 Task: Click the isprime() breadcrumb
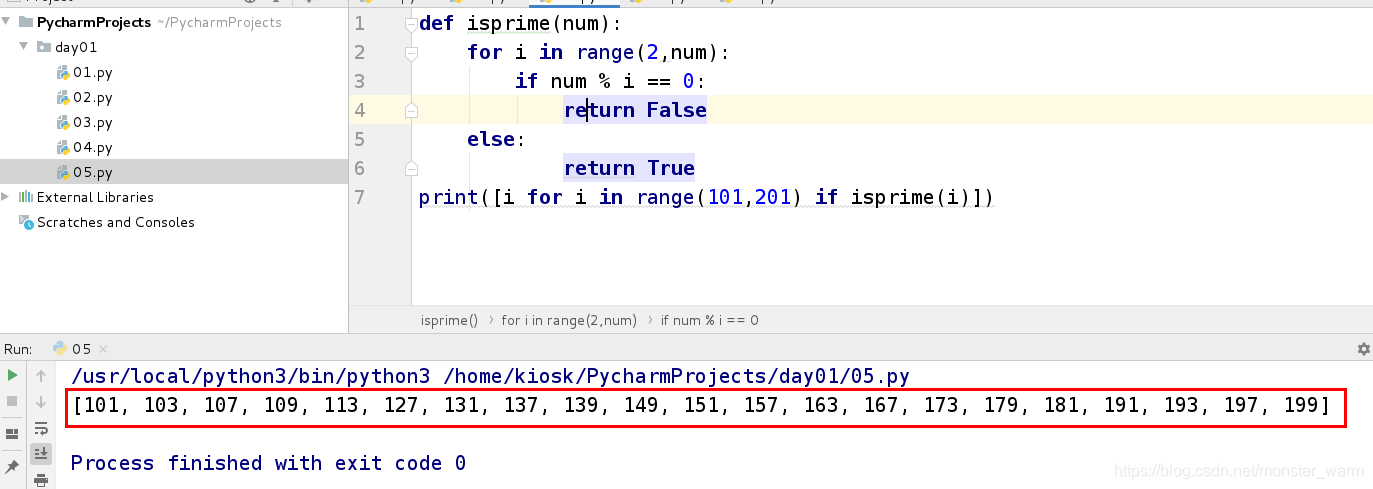(x=449, y=320)
